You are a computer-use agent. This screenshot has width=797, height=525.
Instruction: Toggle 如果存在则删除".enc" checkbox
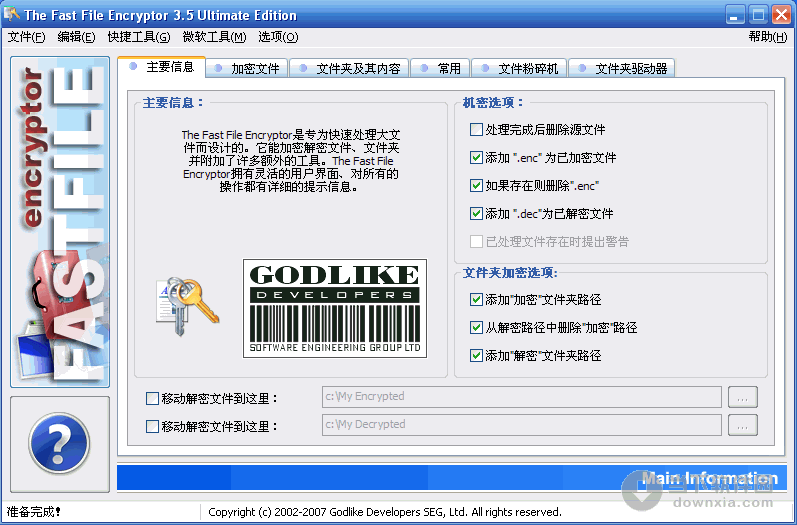point(476,186)
